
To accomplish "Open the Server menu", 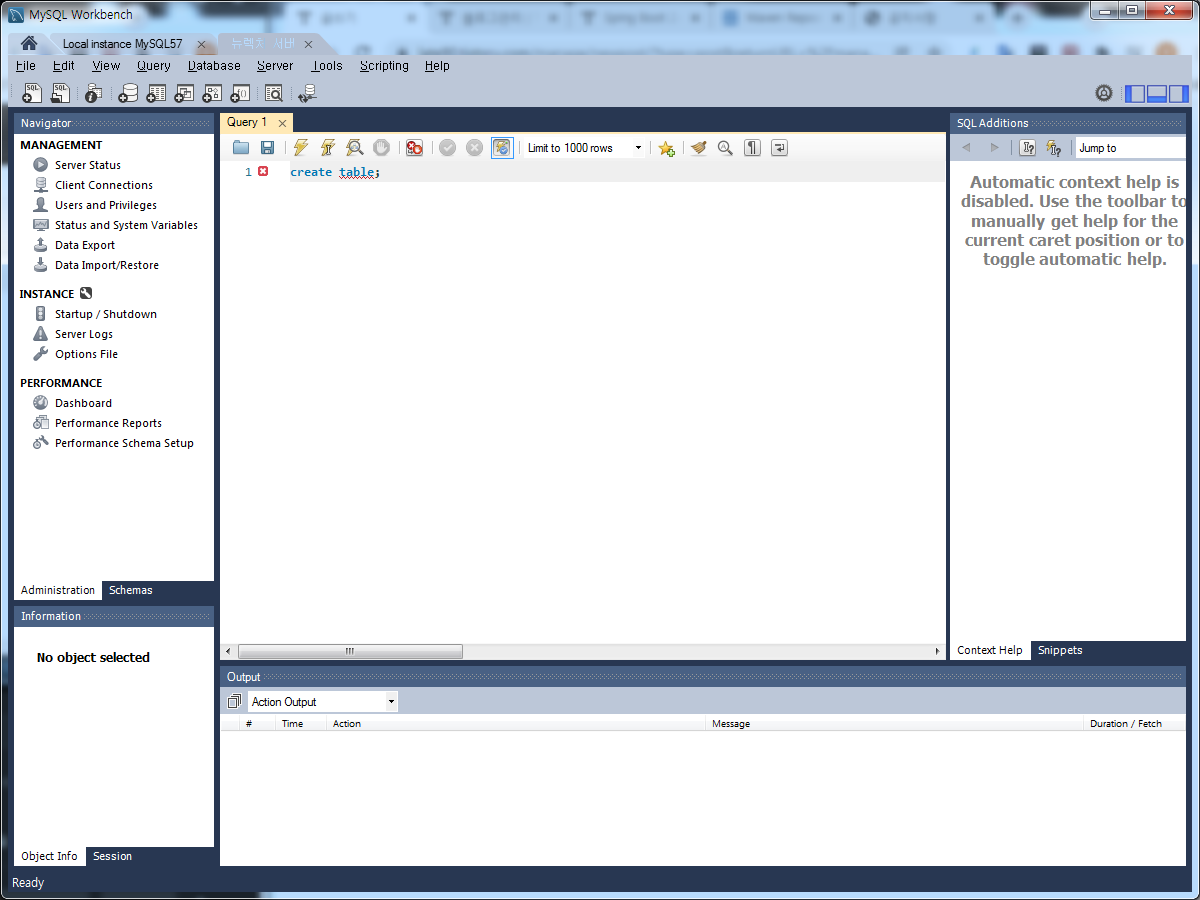I will pos(275,66).
